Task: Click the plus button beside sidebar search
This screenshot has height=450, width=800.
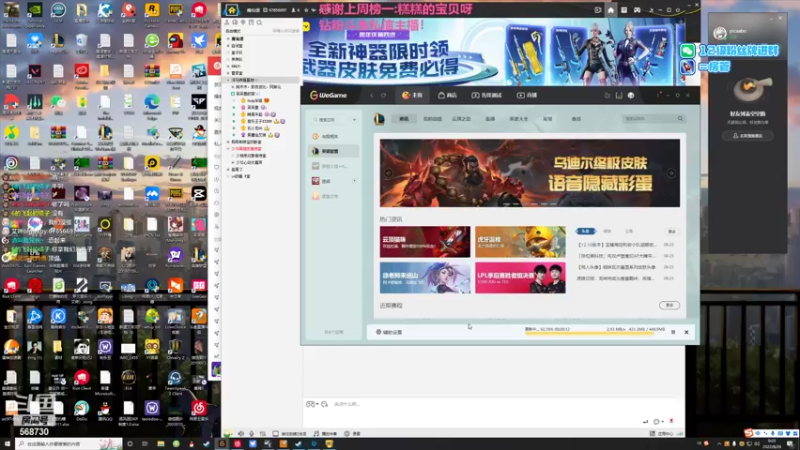Action: coord(354,120)
